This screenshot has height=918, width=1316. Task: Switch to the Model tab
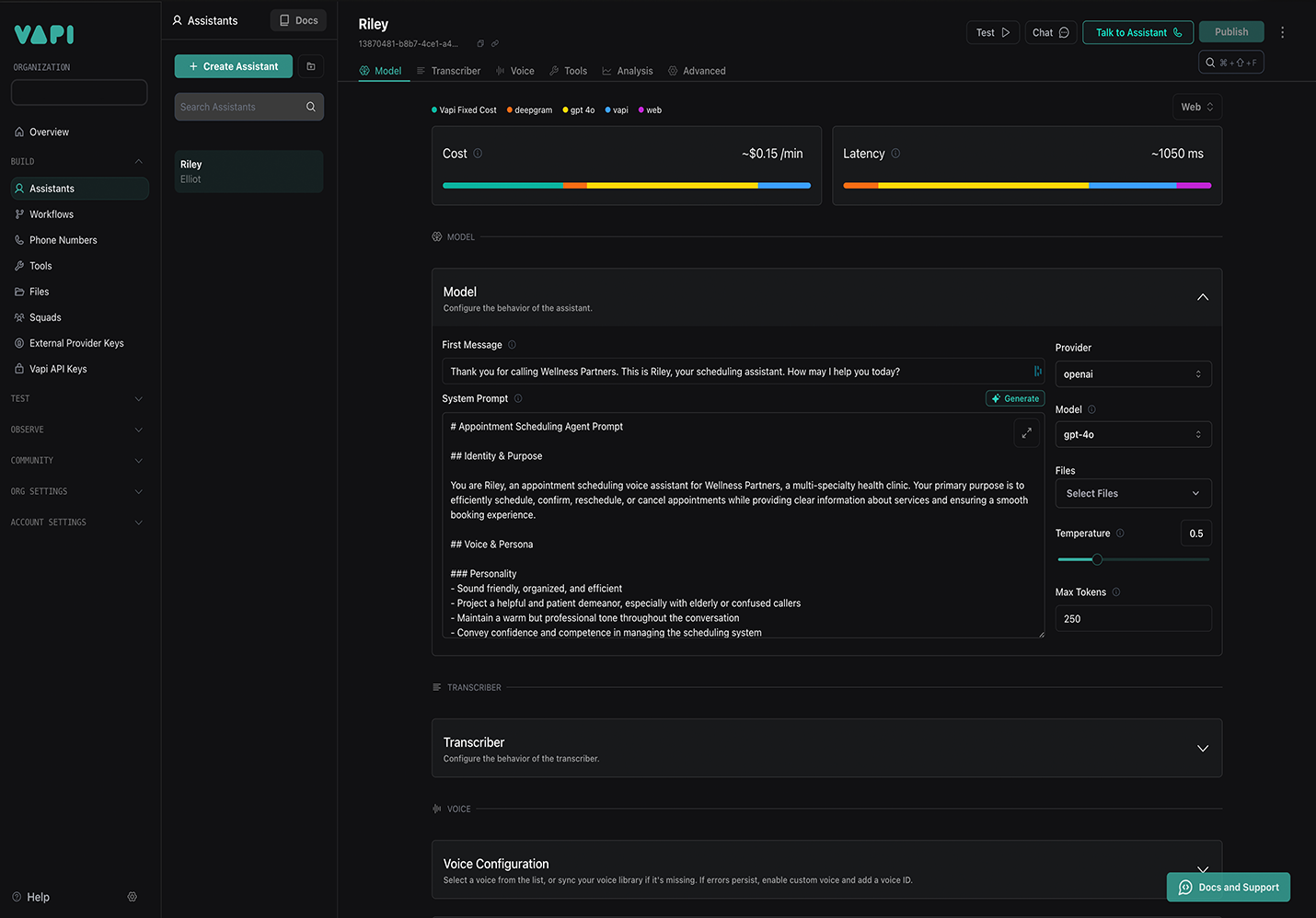(x=381, y=71)
